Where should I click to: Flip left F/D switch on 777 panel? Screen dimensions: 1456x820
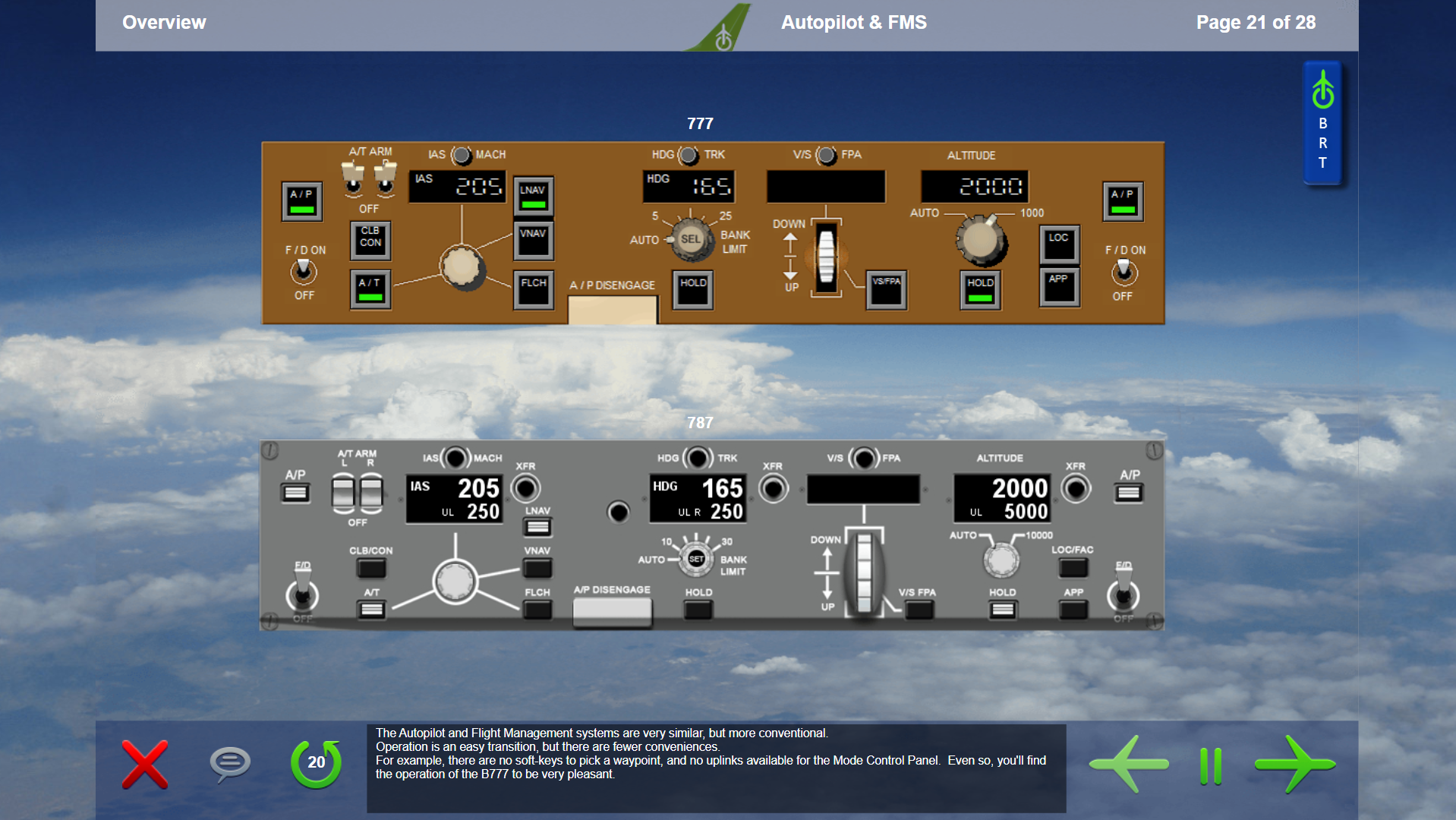point(304,271)
